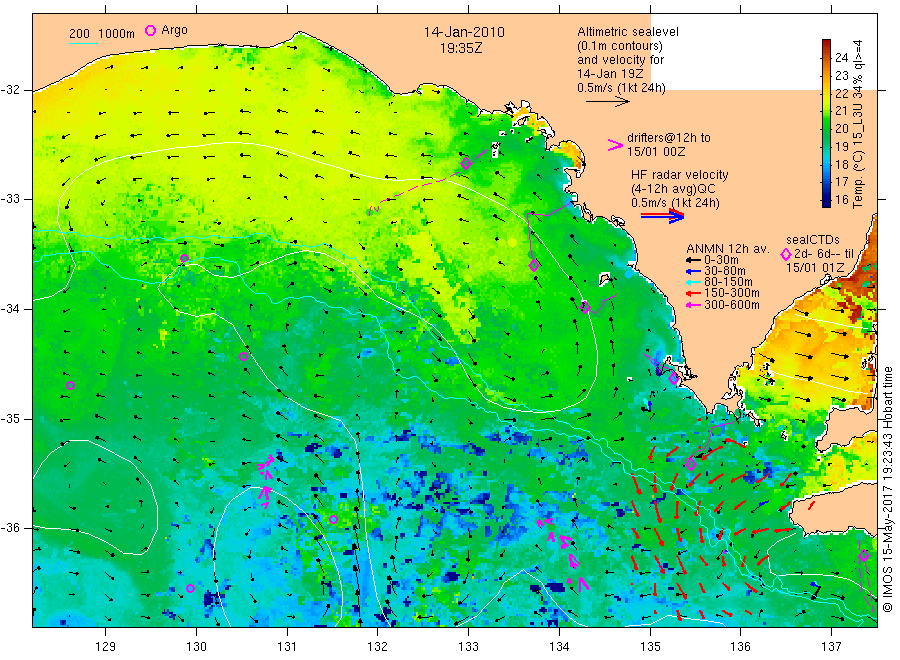Click the green 20°C band on colorbar
This screenshot has height=660, width=900.
(x=827, y=129)
